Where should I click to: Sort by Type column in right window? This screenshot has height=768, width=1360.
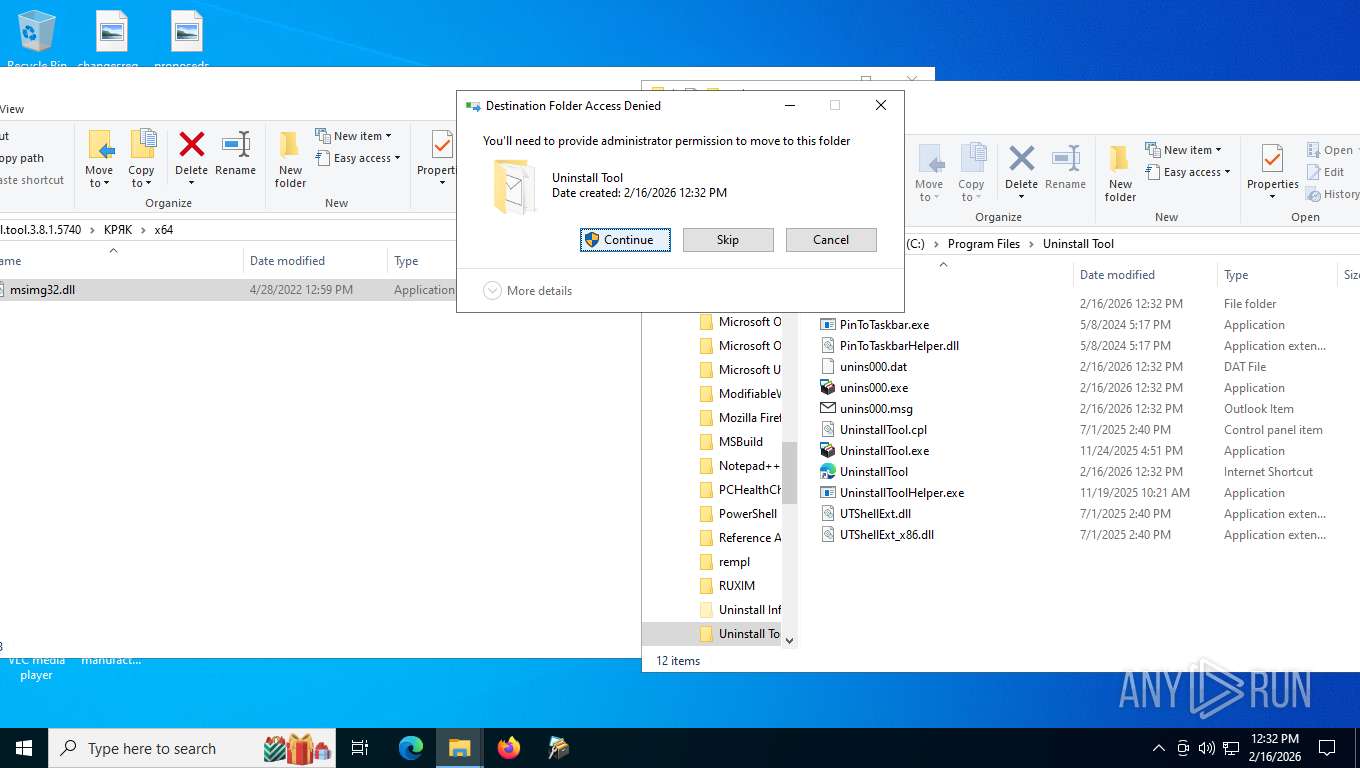[x=1276, y=275]
